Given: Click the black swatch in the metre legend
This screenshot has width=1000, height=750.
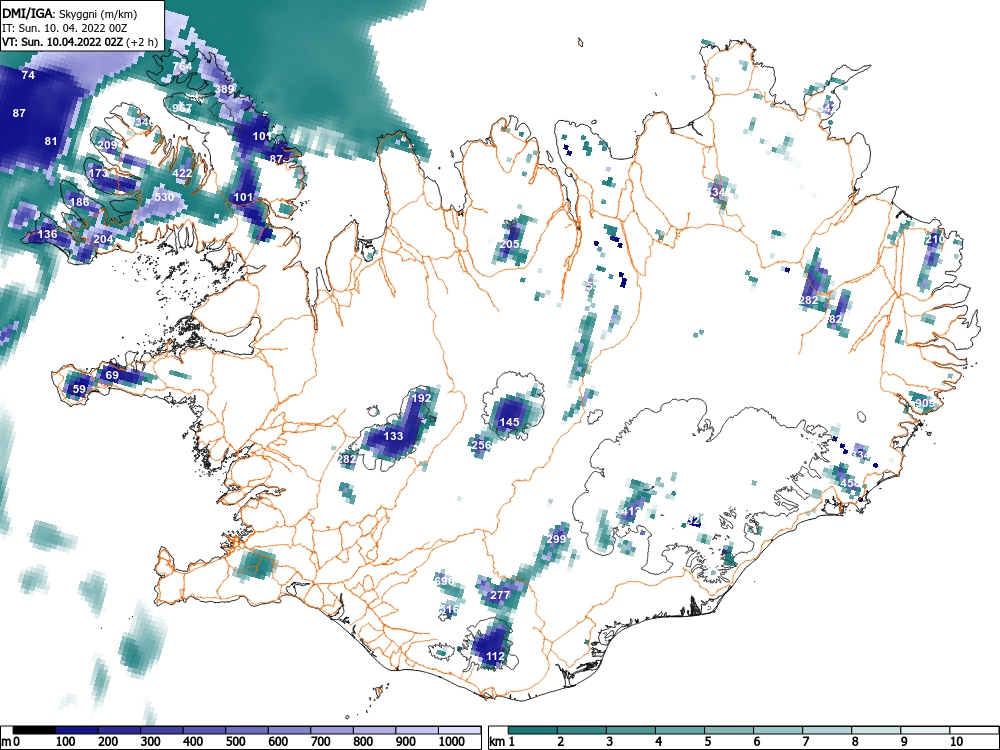Looking at the screenshot, I should point(34,730).
